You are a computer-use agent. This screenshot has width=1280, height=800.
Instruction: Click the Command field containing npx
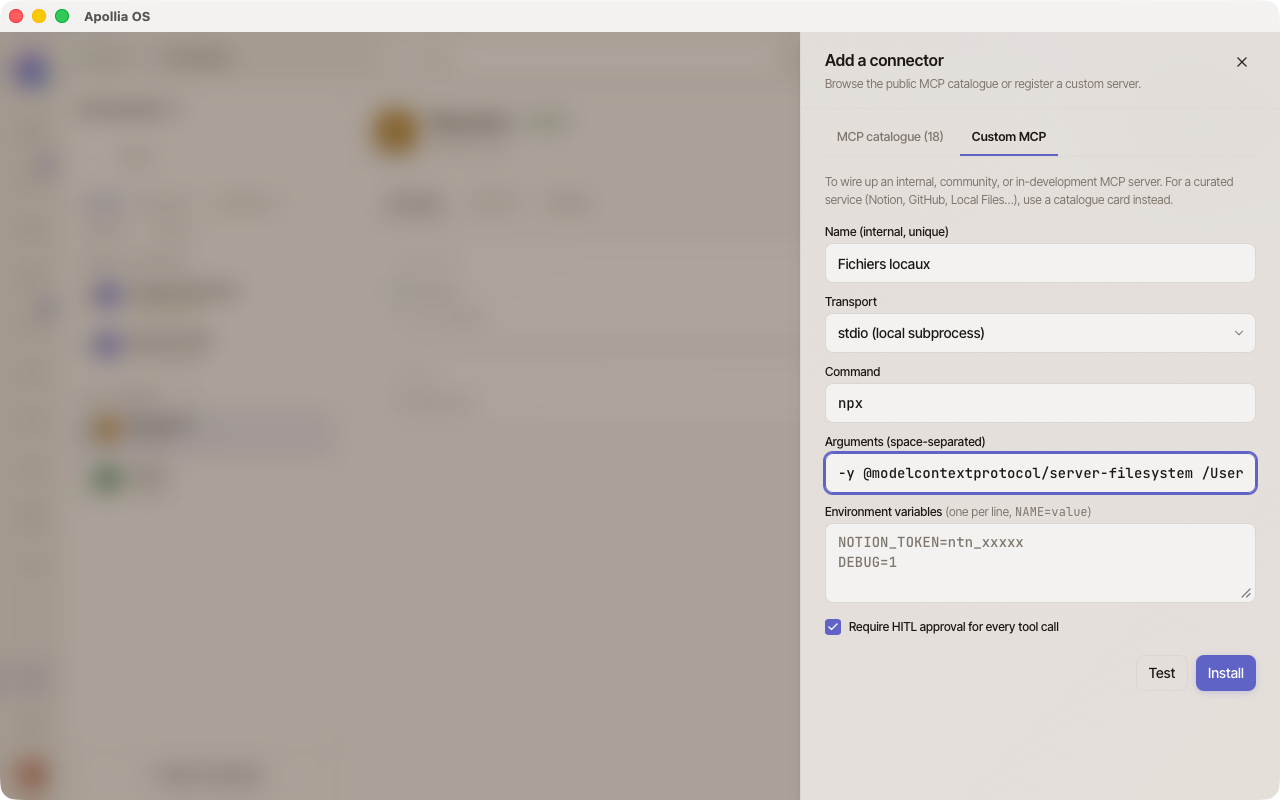(x=1040, y=403)
